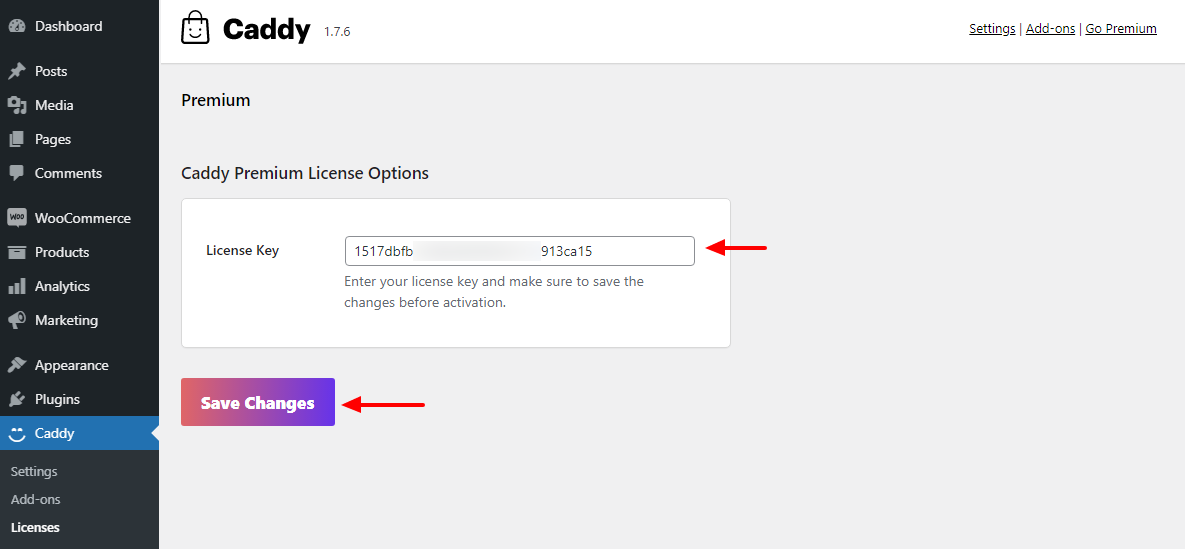Open the Caddy menu in sidebar

pyautogui.click(x=79, y=433)
